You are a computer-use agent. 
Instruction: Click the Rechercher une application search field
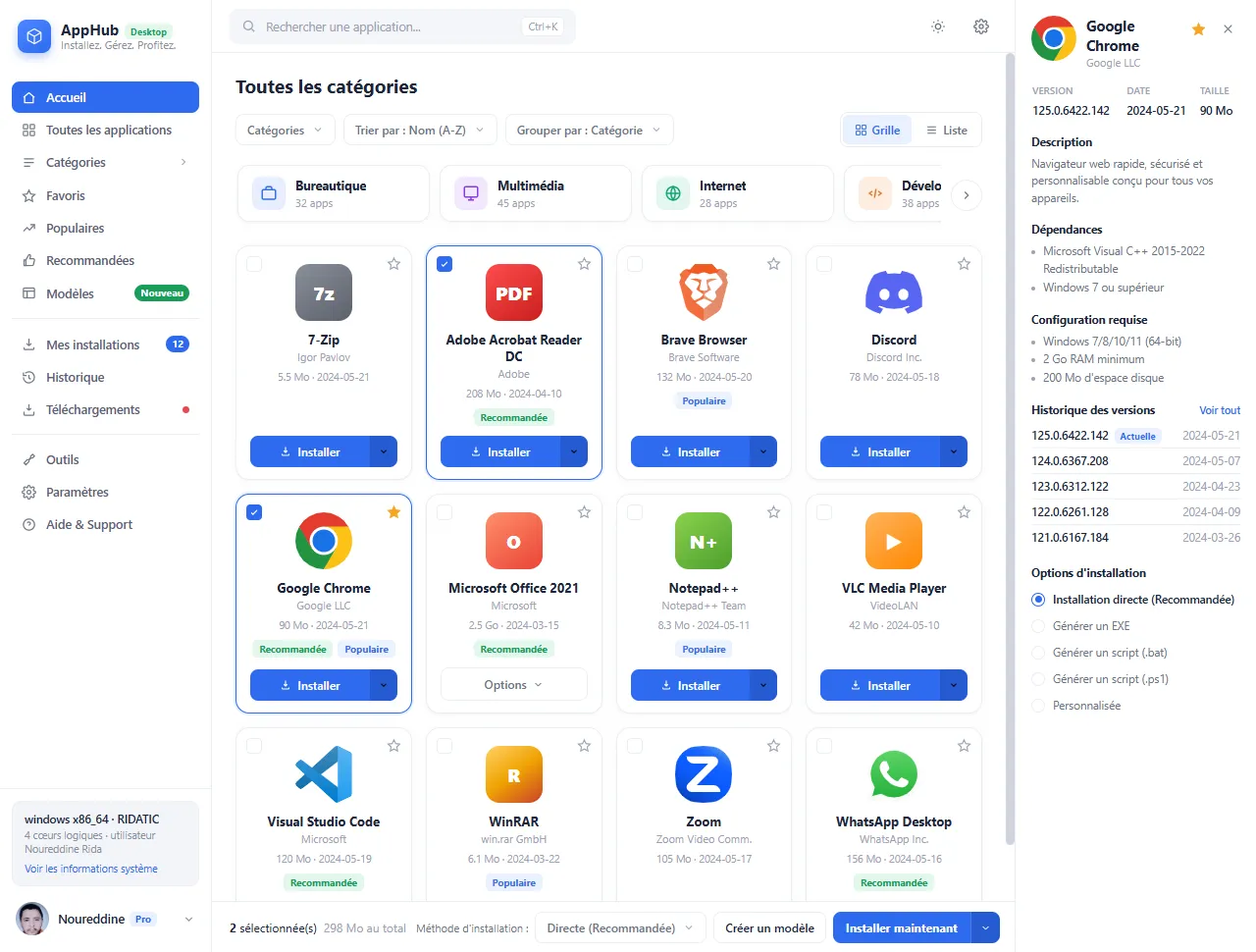402,26
